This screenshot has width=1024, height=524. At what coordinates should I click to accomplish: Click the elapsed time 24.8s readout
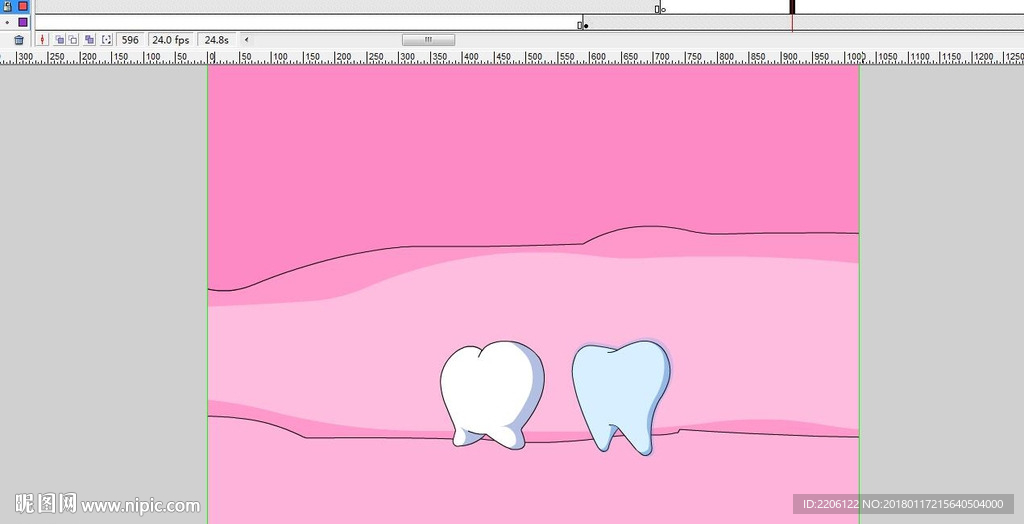[216, 40]
